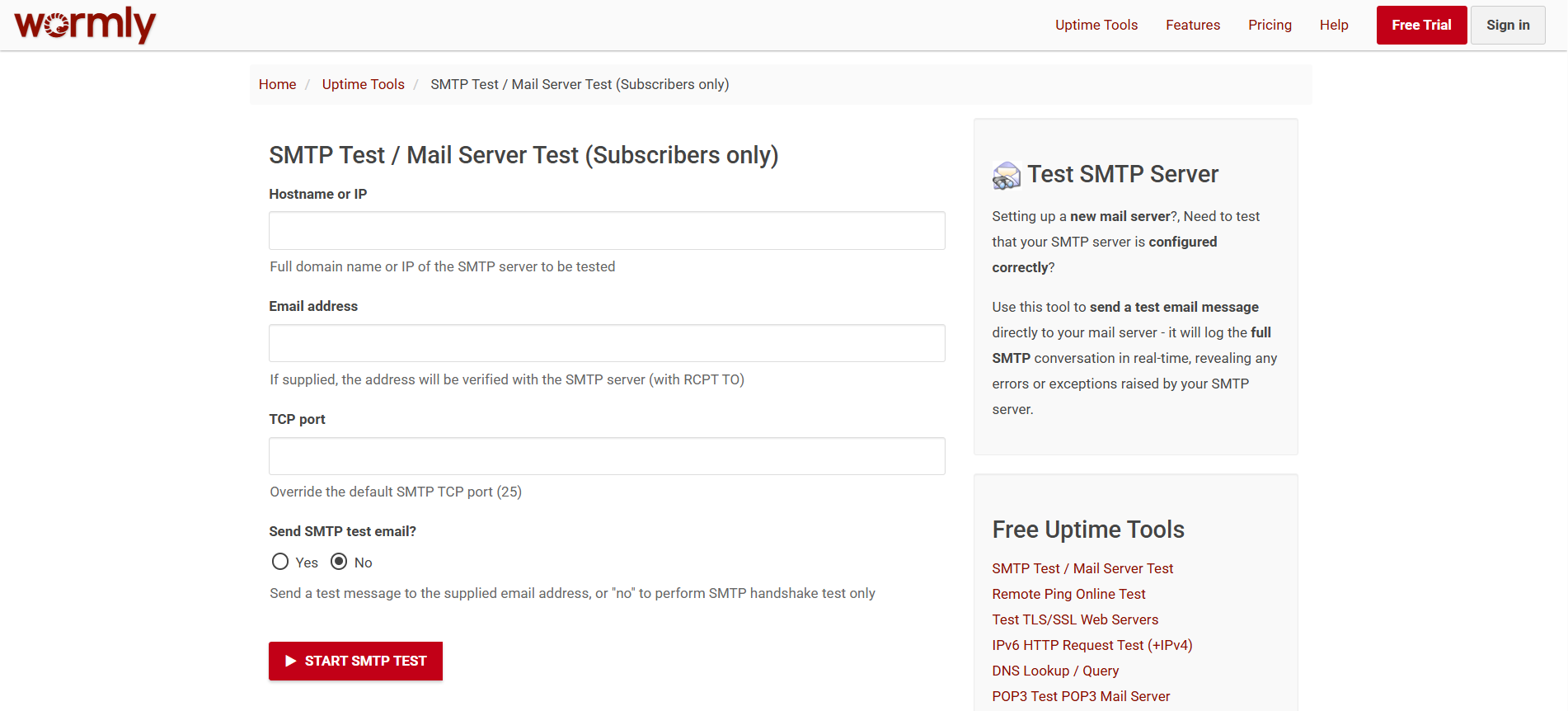Click the Wormly logo
This screenshot has width=1568, height=711.
coord(85,25)
